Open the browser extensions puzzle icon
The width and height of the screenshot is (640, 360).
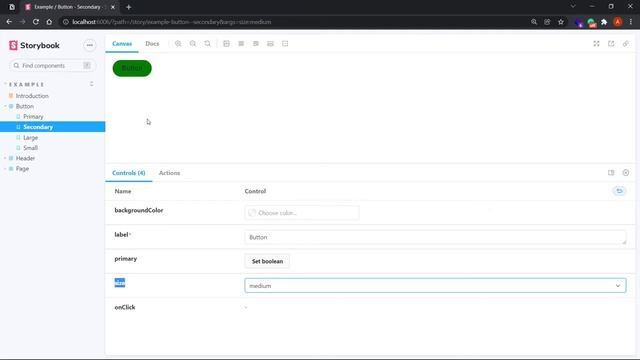point(604,22)
